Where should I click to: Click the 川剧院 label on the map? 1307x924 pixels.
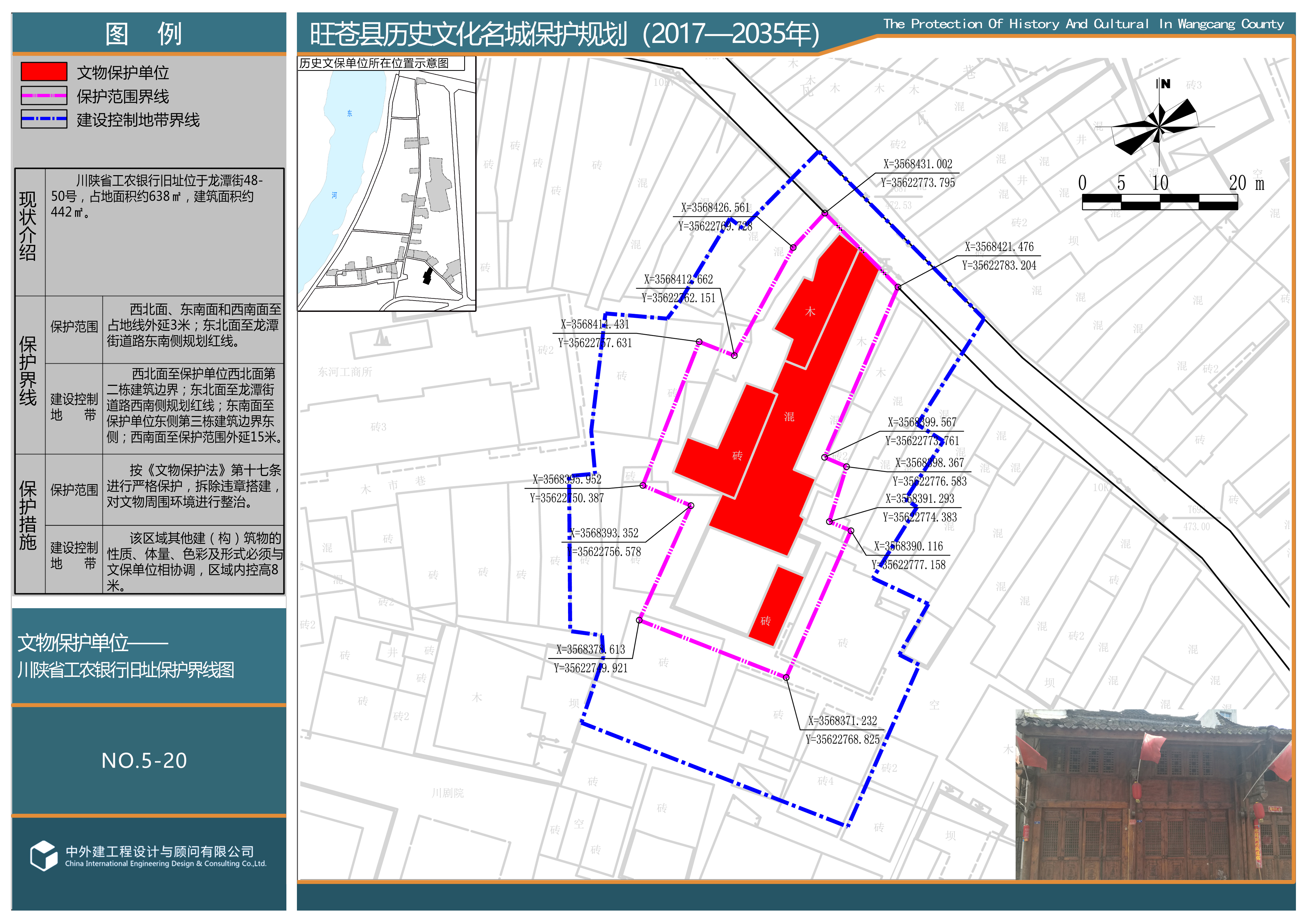[x=447, y=793]
